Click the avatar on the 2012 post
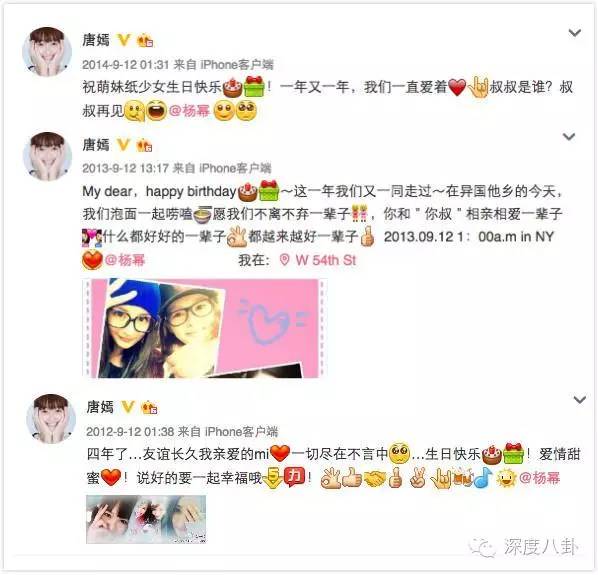Image resolution: width=598 pixels, height=575 pixels. [x=51, y=419]
